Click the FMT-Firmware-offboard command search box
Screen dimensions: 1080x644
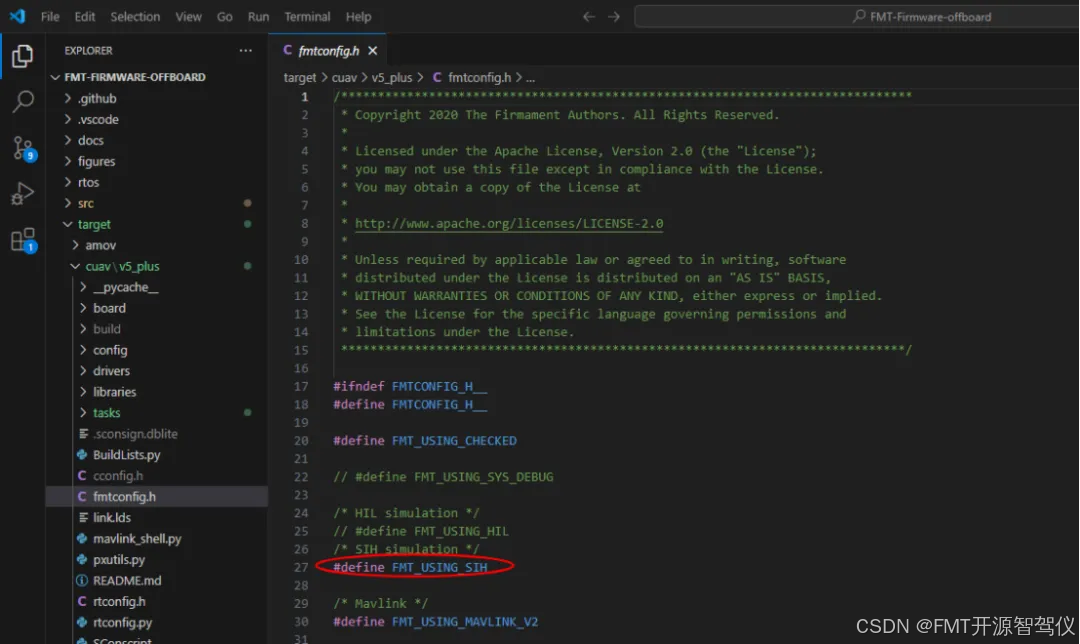(857, 17)
